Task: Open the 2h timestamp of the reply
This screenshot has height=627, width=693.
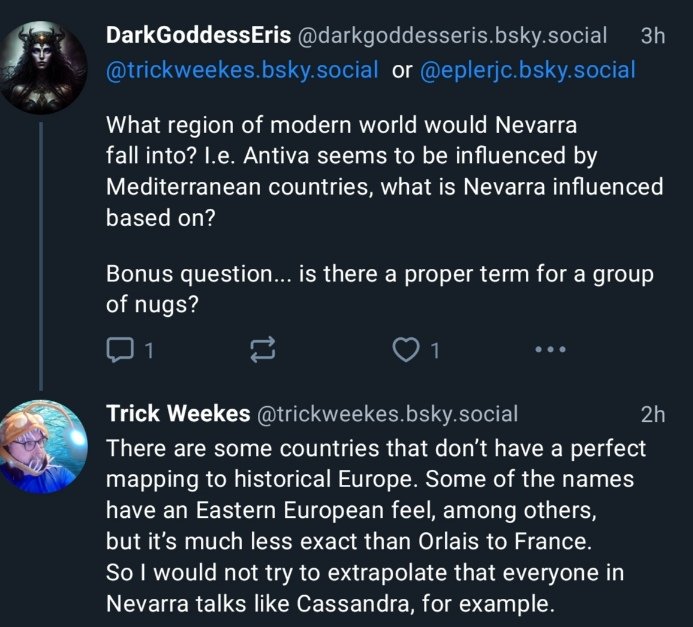Action: click(652, 413)
